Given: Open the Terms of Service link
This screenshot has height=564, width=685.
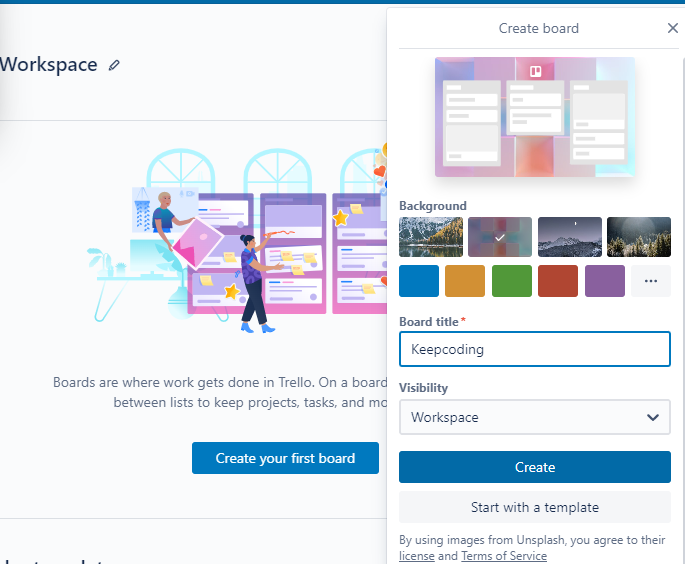Looking at the screenshot, I should [x=504, y=556].
